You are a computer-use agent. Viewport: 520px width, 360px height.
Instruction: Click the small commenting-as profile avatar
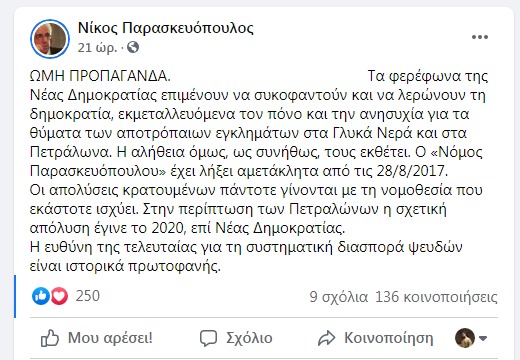pyautogui.click(x=465, y=338)
